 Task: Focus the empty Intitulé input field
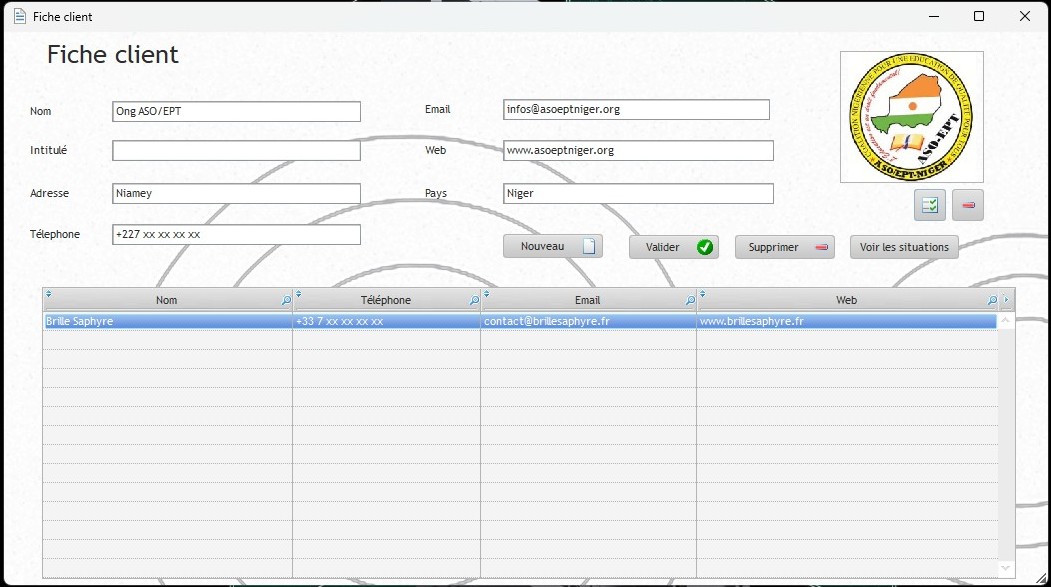236,151
